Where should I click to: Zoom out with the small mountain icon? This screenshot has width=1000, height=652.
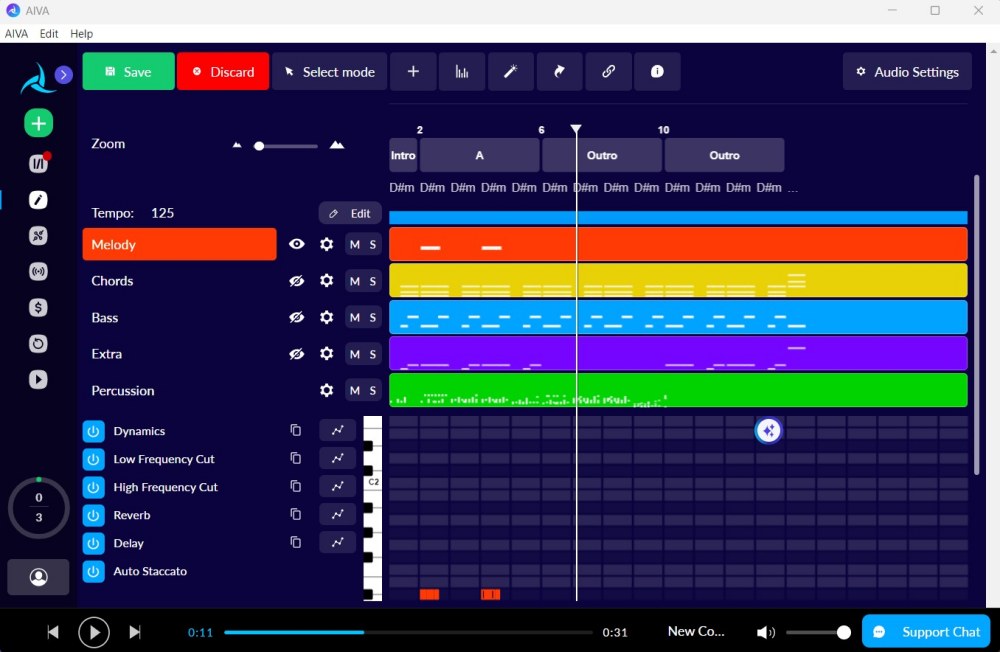237,145
